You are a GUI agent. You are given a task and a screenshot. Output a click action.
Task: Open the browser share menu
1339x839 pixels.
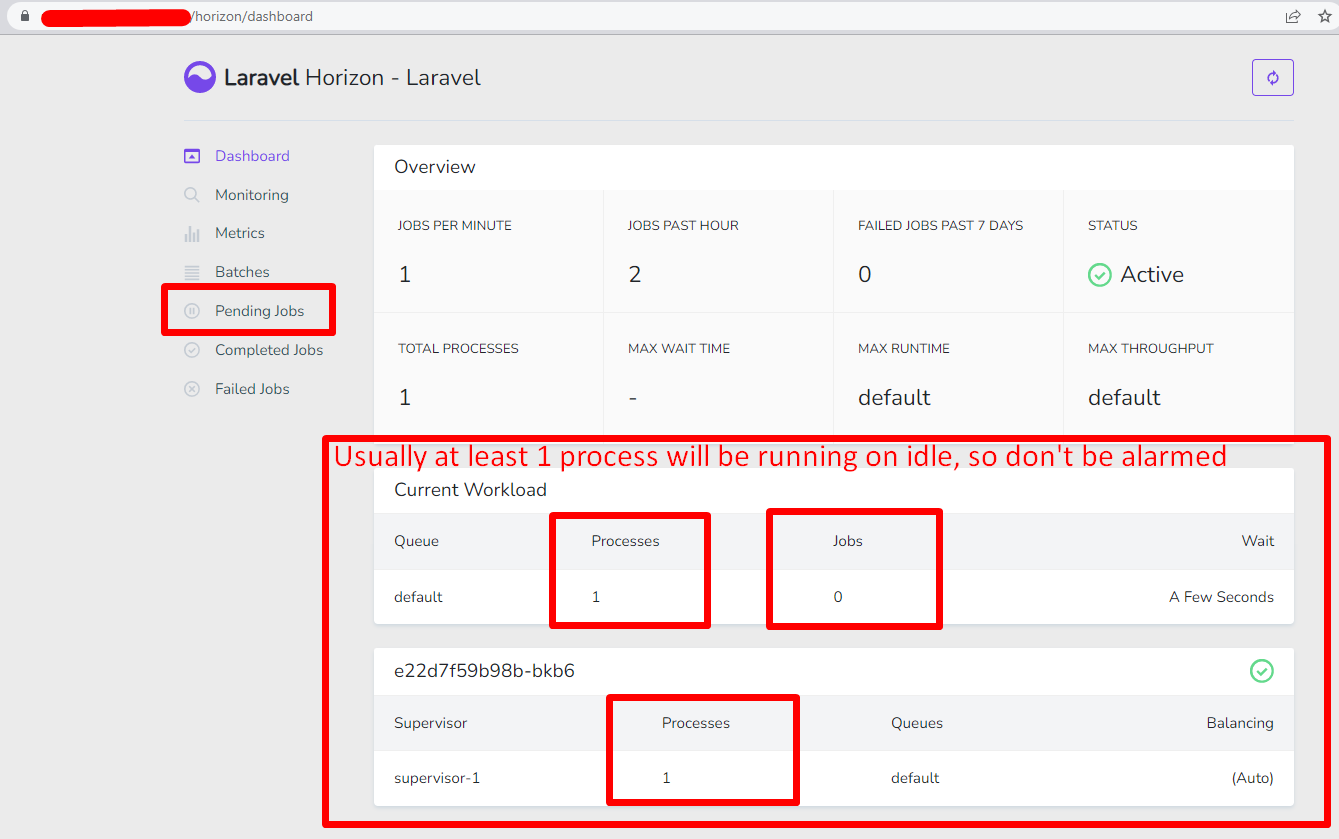point(1292,16)
